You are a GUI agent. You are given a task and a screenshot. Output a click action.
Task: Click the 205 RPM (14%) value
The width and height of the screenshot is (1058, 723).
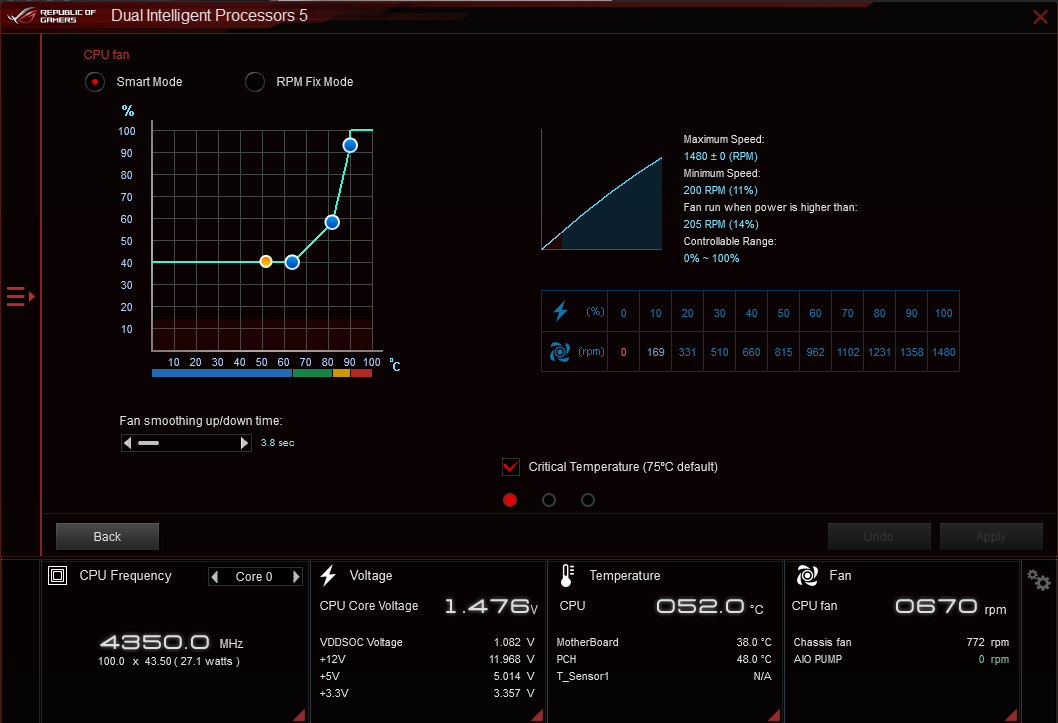pos(721,224)
